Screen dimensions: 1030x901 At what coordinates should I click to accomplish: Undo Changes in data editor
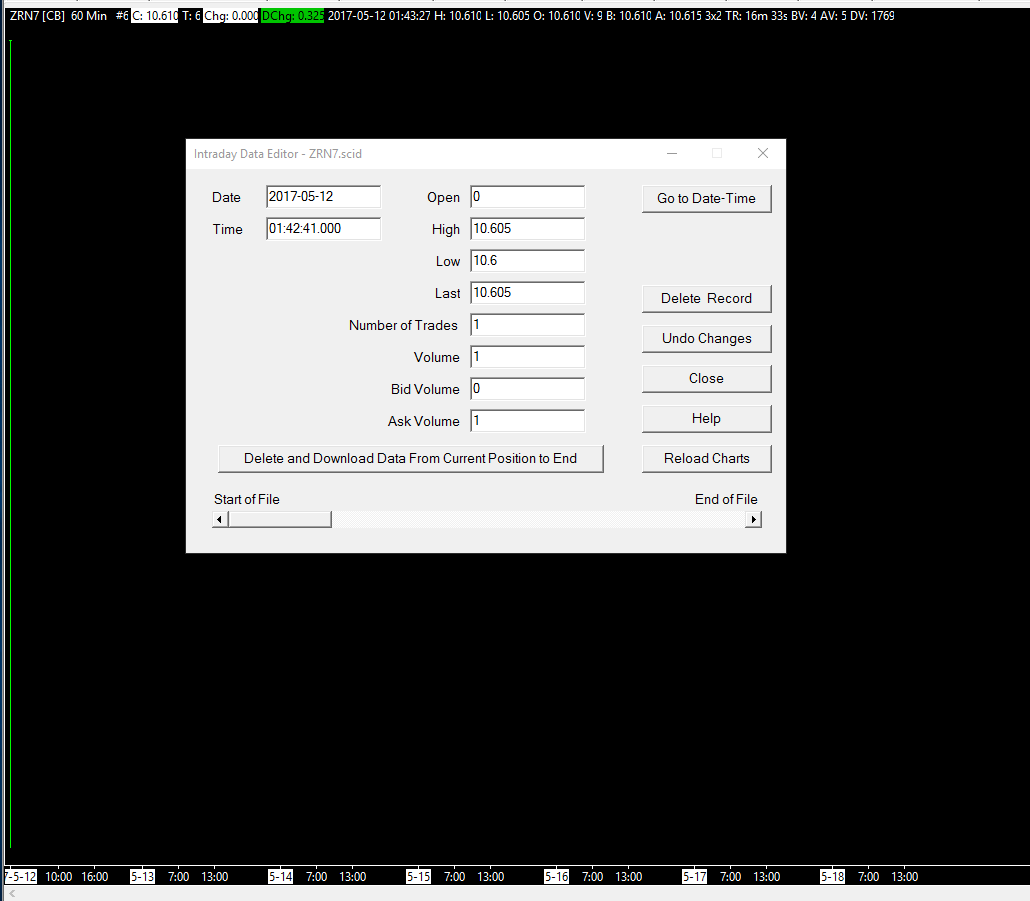[x=706, y=338]
